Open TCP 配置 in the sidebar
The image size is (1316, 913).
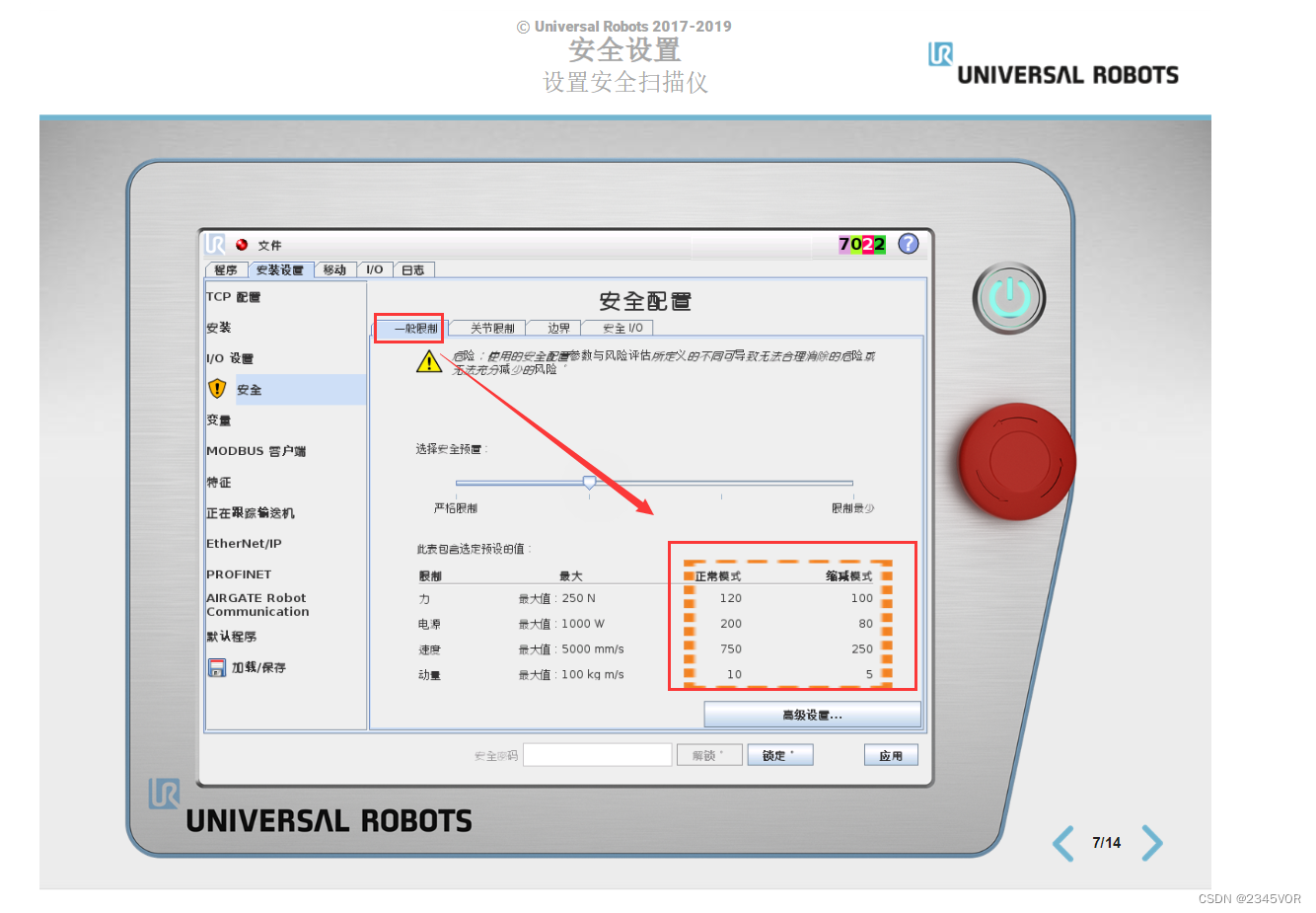(234, 297)
